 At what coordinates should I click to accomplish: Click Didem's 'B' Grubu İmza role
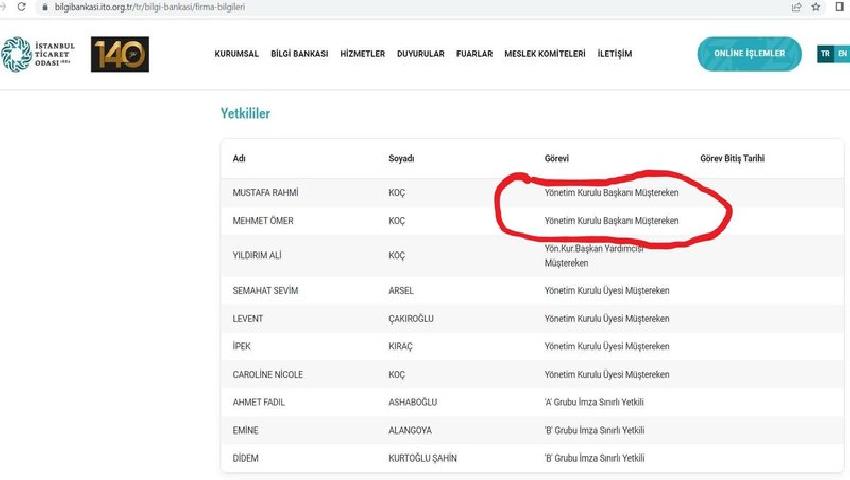pyautogui.click(x=594, y=458)
